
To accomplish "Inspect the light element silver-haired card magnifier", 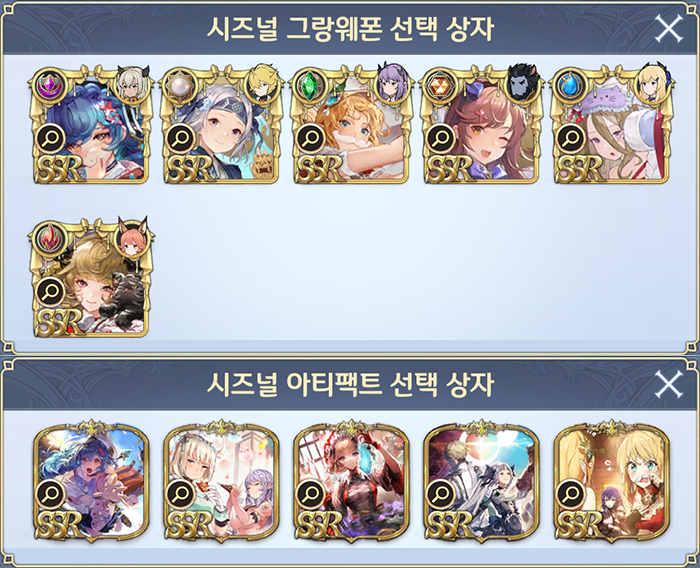I will coord(180,138).
